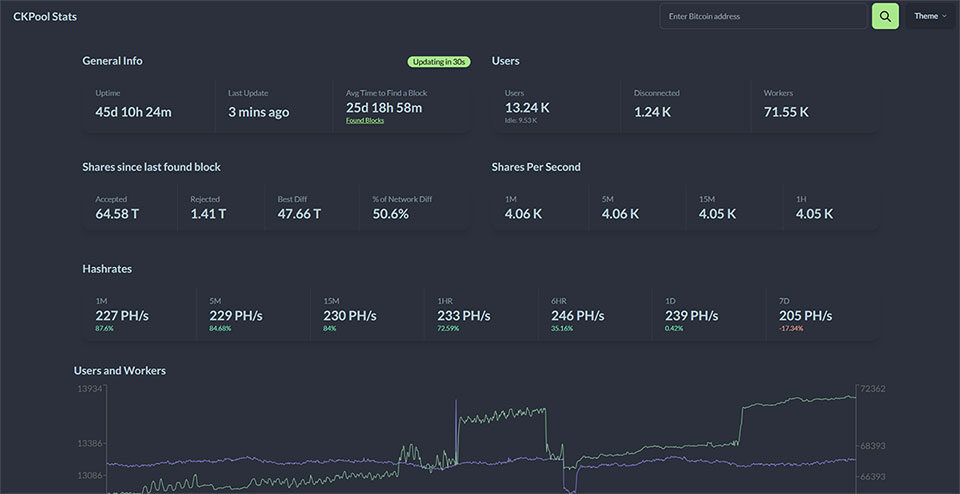The image size is (960, 494).
Task: Select the Last Update stat card
Action: (273, 104)
